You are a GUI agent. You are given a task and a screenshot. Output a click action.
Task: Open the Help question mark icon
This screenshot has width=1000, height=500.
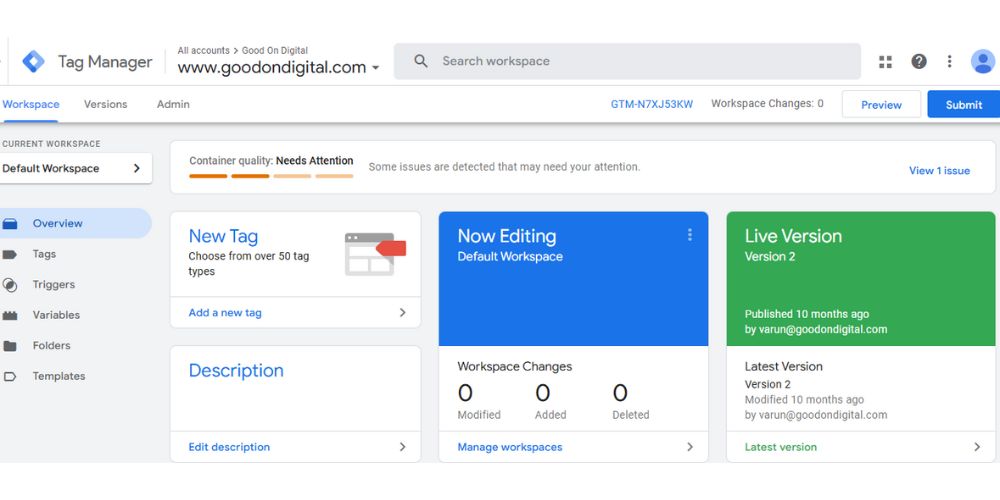(x=919, y=62)
